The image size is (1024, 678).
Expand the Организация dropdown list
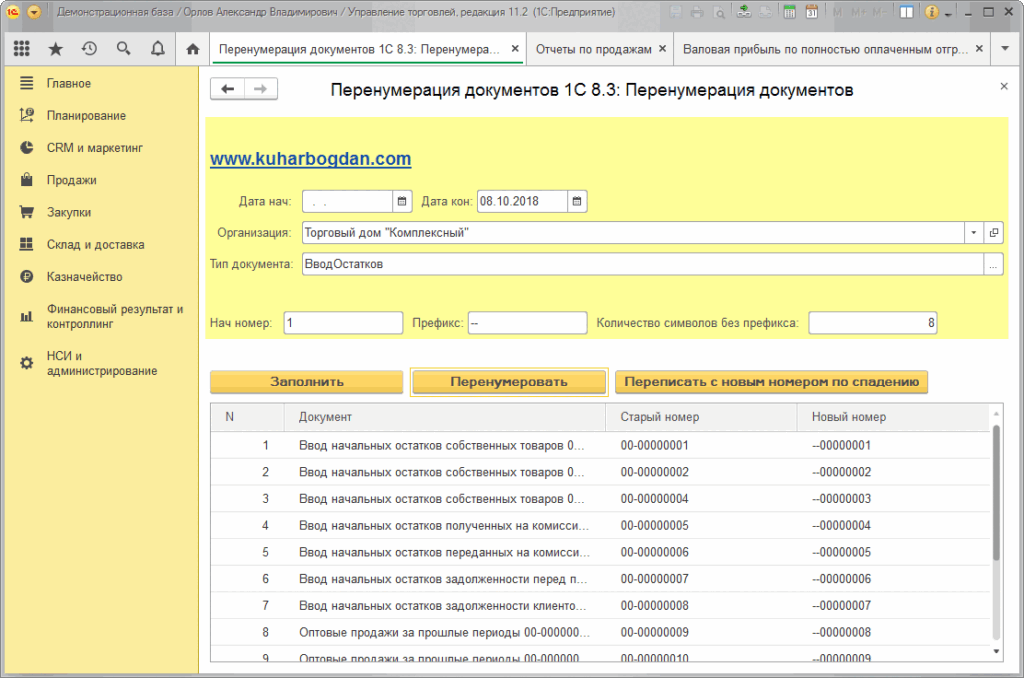(974, 233)
